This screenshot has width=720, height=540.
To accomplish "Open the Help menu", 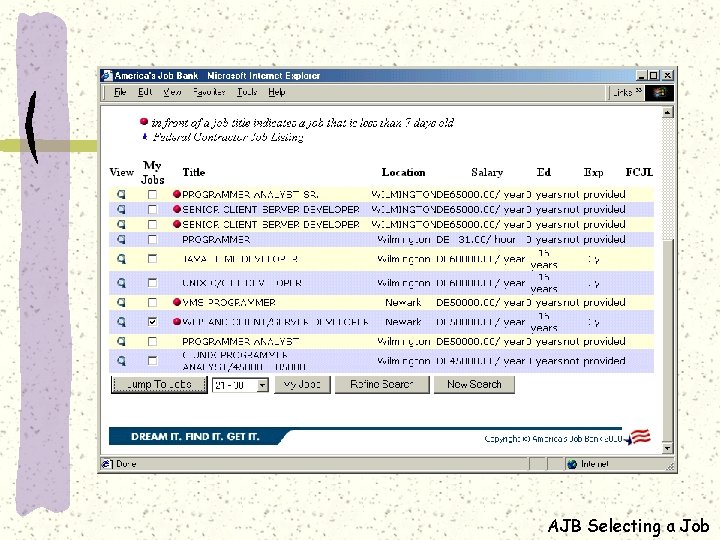I will tap(277, 92).
